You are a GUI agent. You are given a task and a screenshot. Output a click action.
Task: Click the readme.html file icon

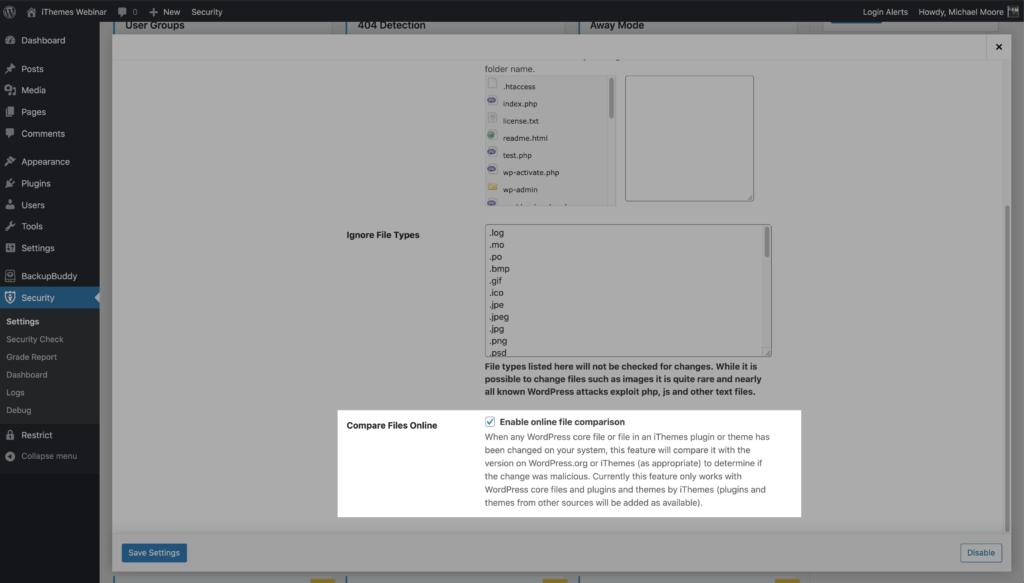pyautogui.click(x=492, y=135)
